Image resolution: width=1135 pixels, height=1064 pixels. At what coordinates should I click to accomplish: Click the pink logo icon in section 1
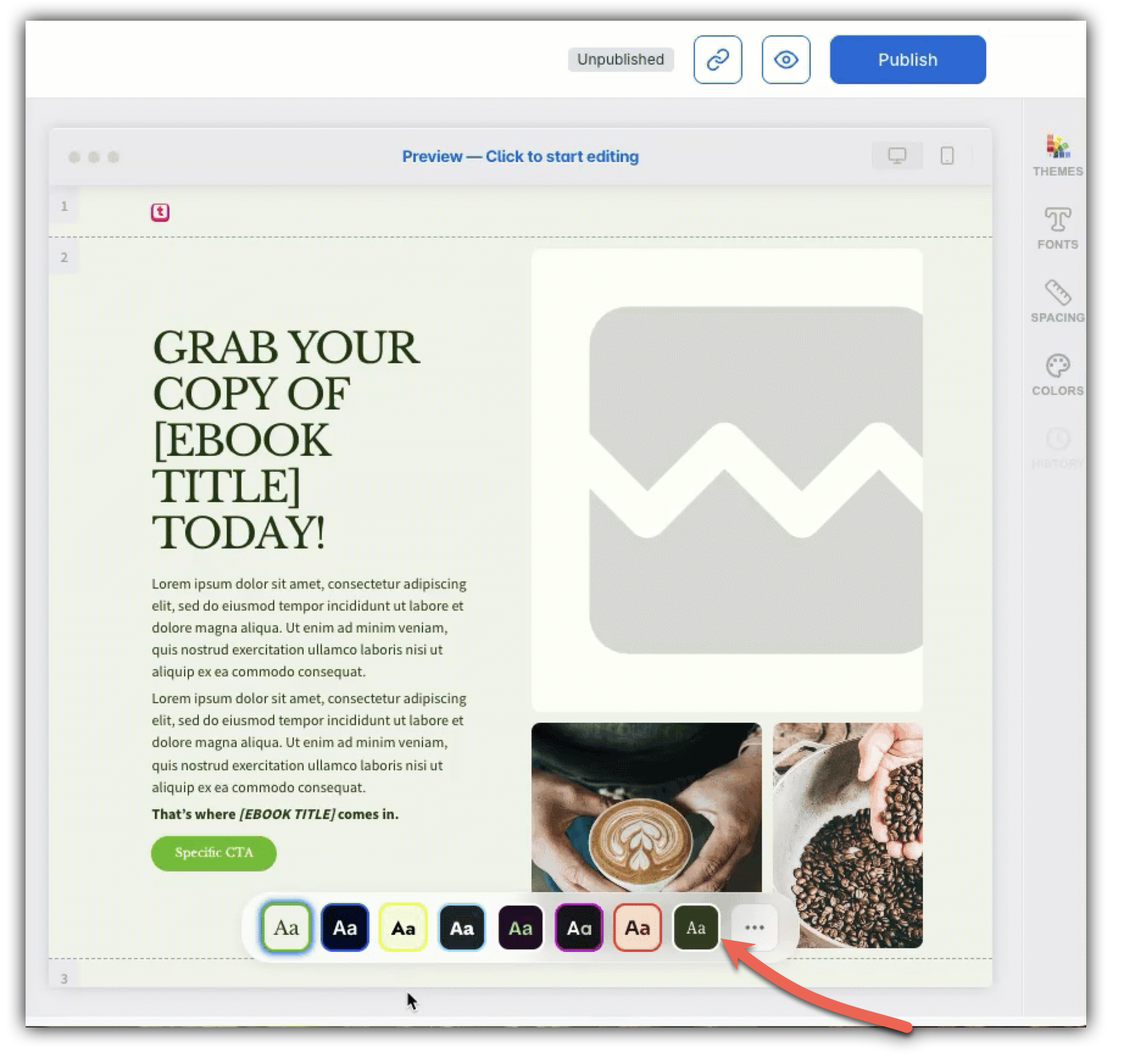tap(160, 212)
